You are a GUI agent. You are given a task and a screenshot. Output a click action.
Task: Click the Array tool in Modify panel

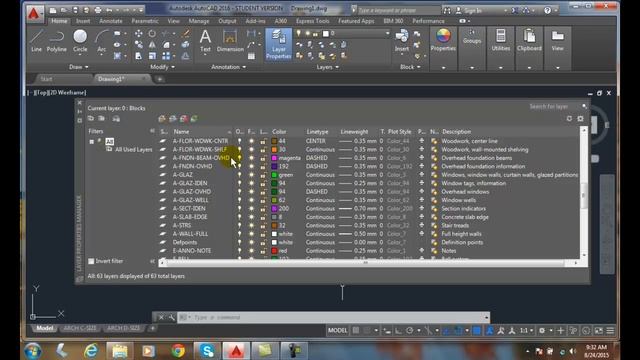click(166, 56)
